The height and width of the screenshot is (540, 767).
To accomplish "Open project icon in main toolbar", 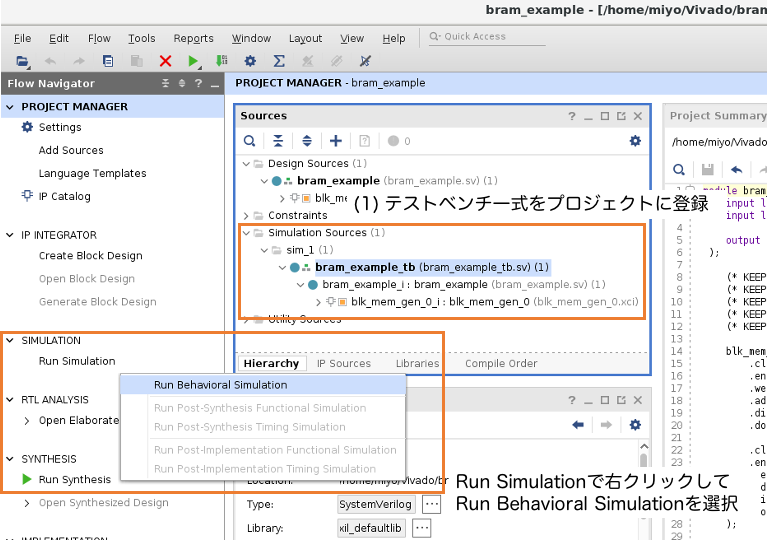I will pyautogui.click(x=22, y=61).
